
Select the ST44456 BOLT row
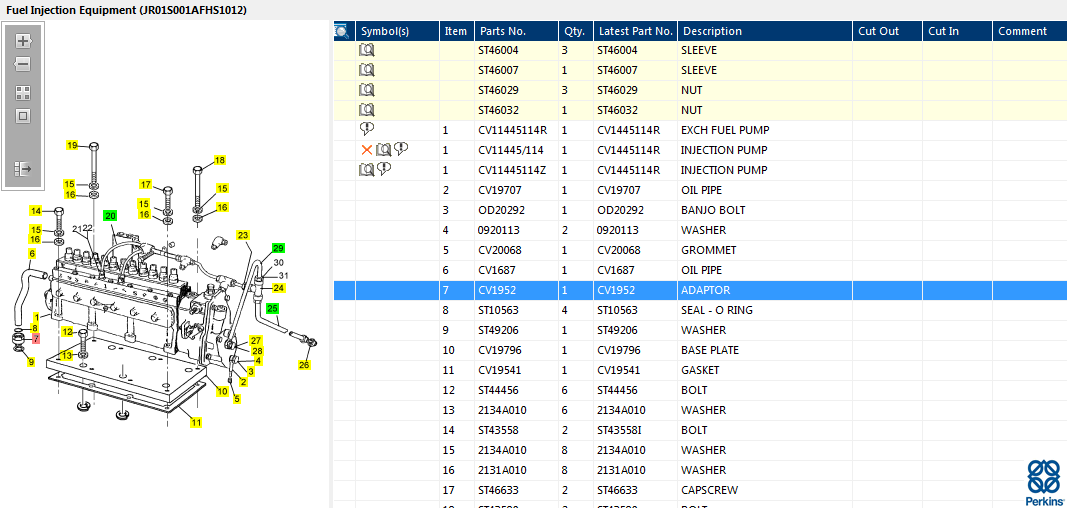pyautogui.click(x=700, y=390)
